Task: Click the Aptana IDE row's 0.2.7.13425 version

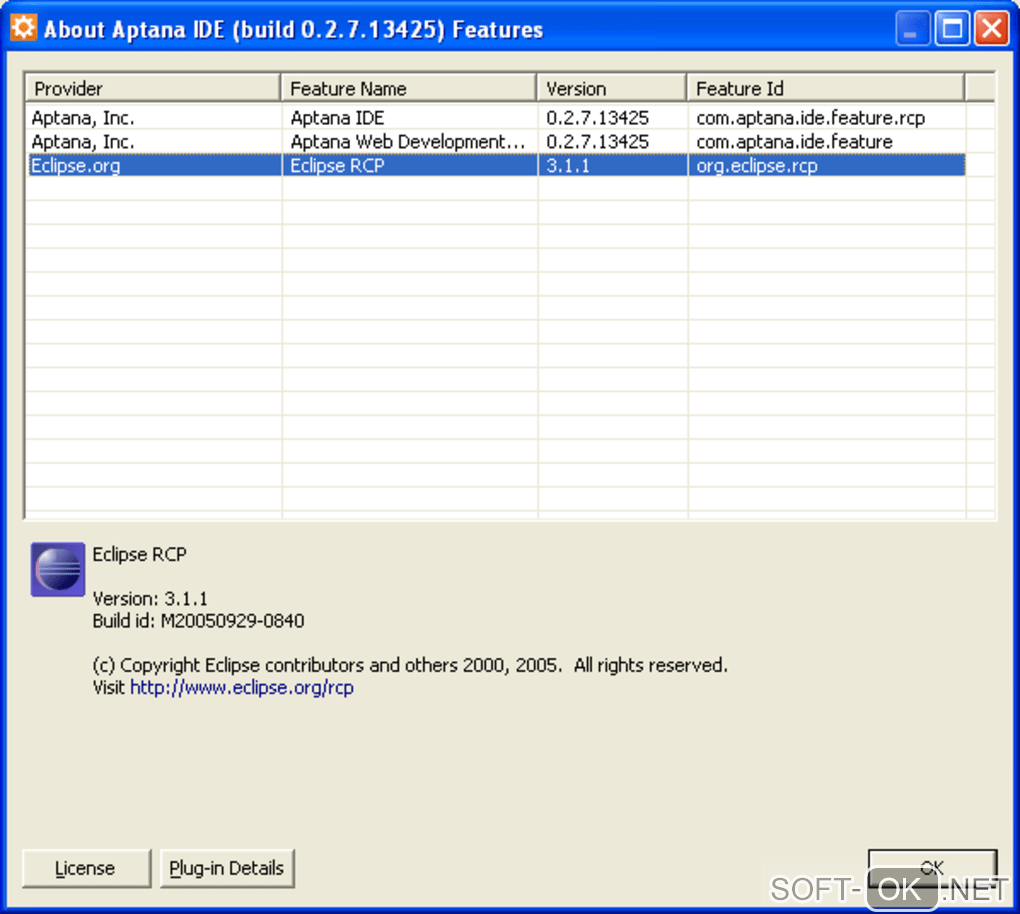Action: tap(597, 118)
